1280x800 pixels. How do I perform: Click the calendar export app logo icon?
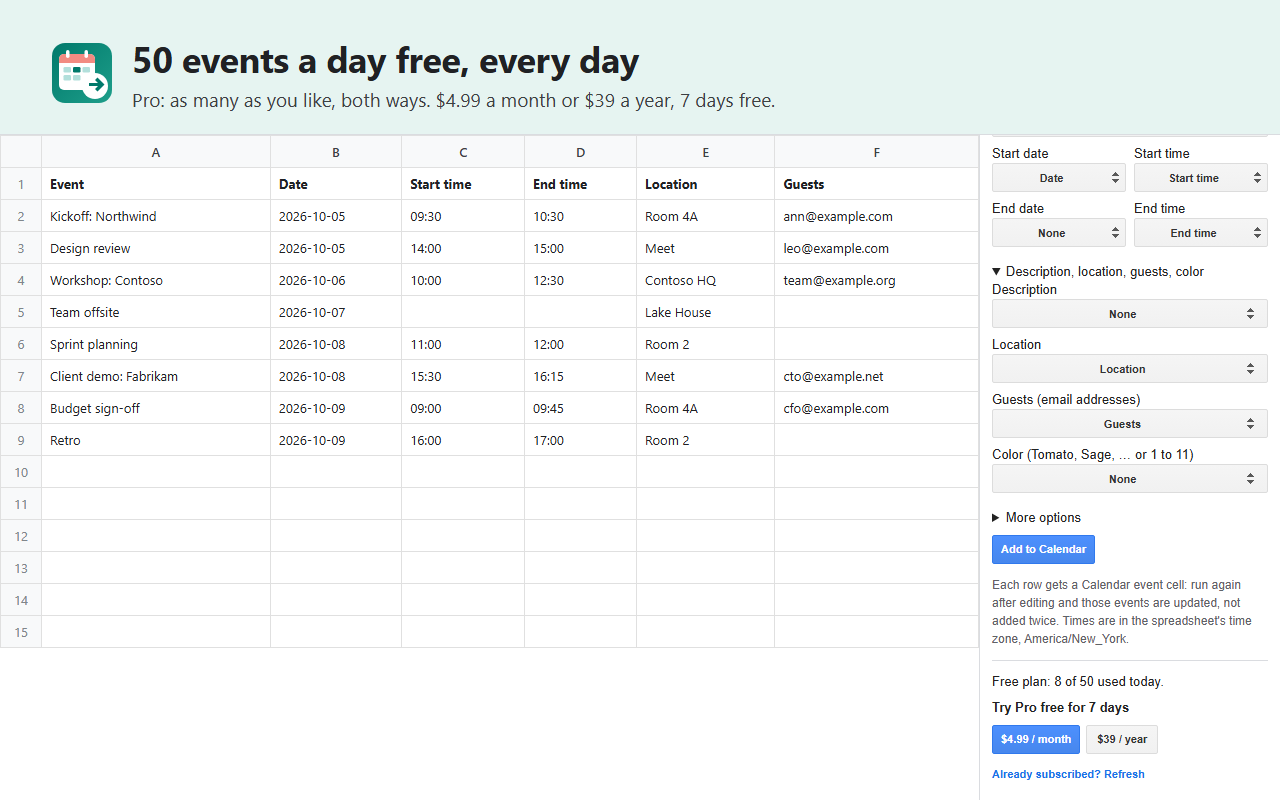click(x=82, y=73)
